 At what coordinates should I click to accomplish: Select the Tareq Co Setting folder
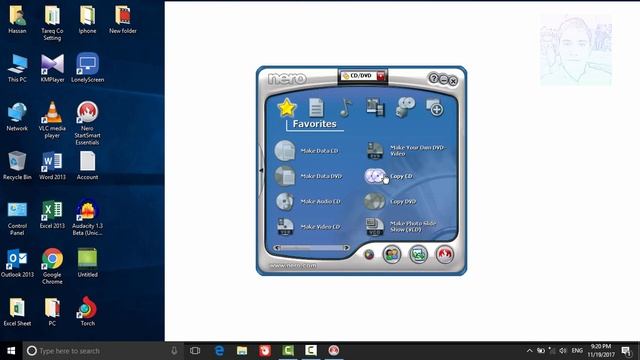(x=52, y=23)
